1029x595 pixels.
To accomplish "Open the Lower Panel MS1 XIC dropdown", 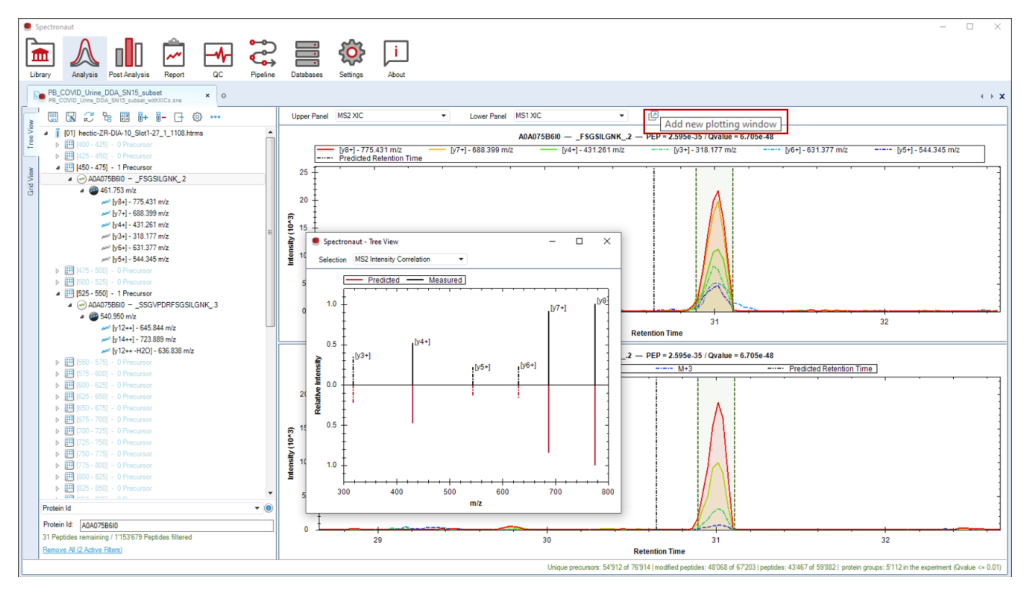I will (x=570, y=116).
